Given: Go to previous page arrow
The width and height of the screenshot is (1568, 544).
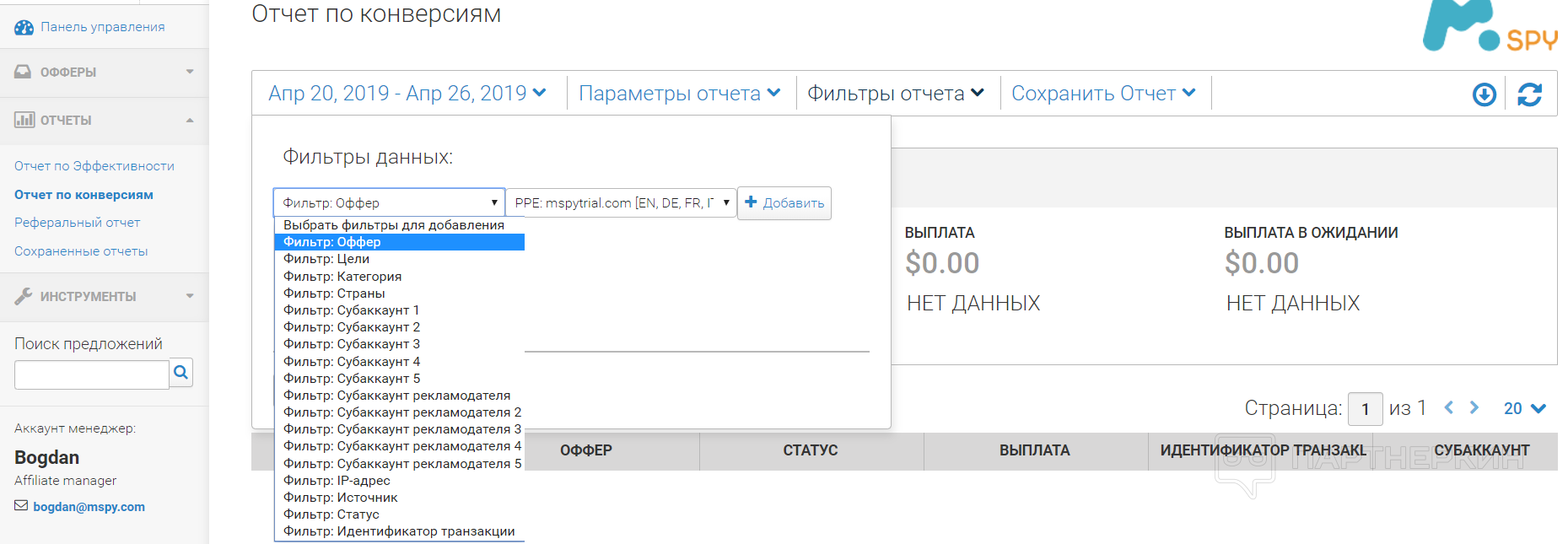Looking at the screenshot, I should point(1449,408).
